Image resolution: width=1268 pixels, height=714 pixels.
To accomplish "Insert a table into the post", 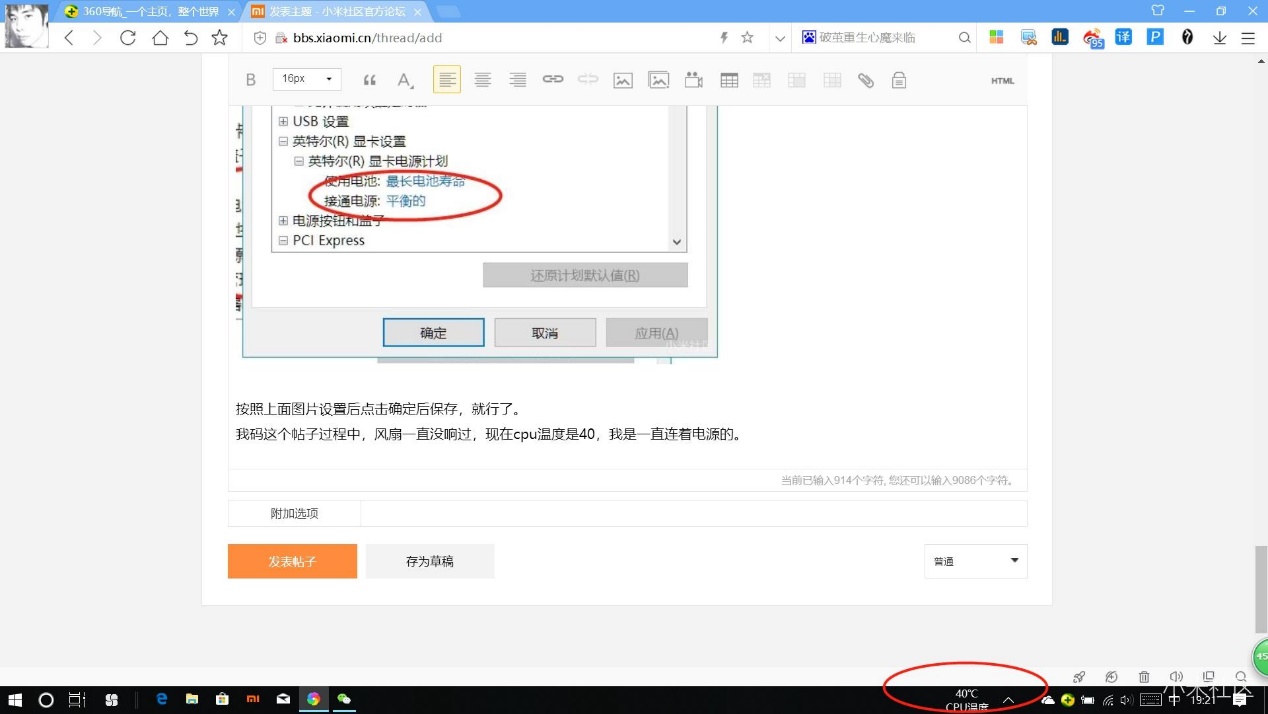I will (x=729, y=80).
